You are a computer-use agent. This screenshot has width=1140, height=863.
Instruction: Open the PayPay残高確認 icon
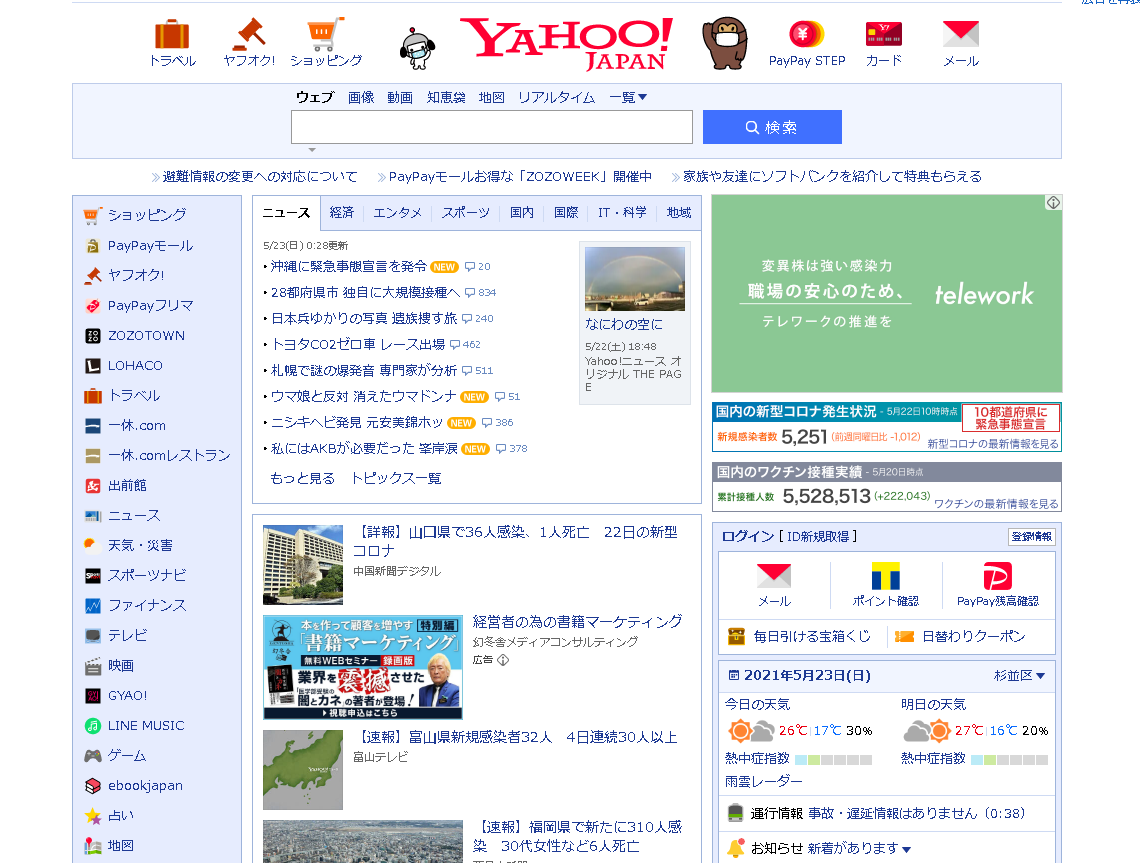(998, 576)
